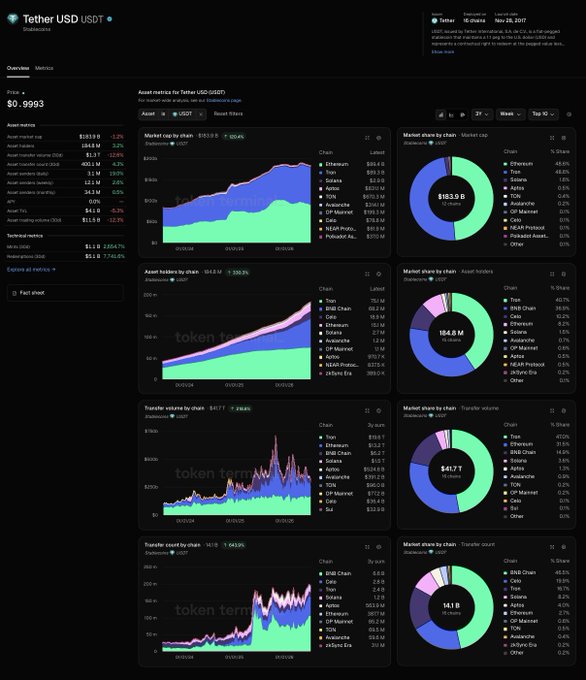Open the 3Y time range dropdown
The width and height of the screenshot is (586, 680).
coord(482,114)
